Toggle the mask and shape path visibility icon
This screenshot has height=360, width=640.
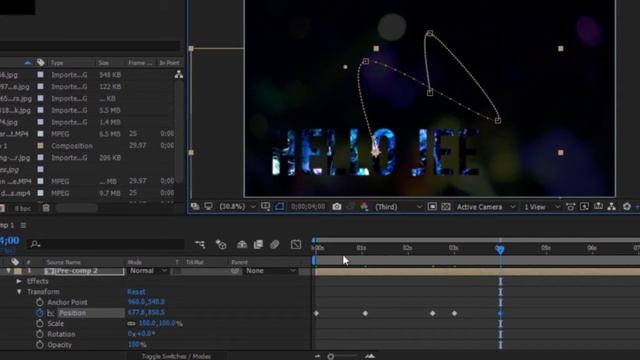point(280,207)
